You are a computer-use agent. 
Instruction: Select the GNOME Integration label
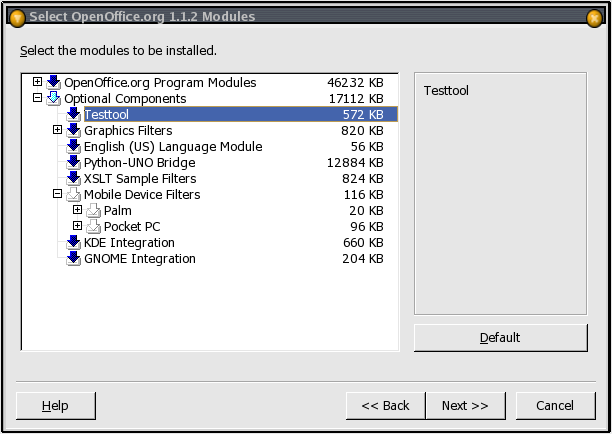click(140, 258)
